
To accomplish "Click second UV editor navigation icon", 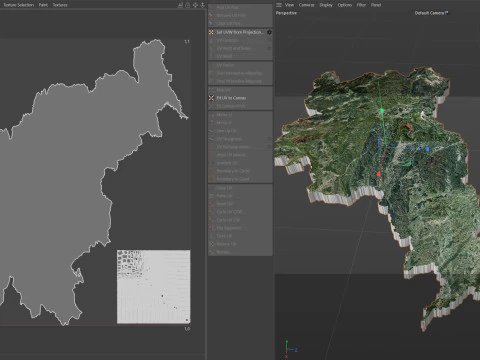I will (188, 5).
